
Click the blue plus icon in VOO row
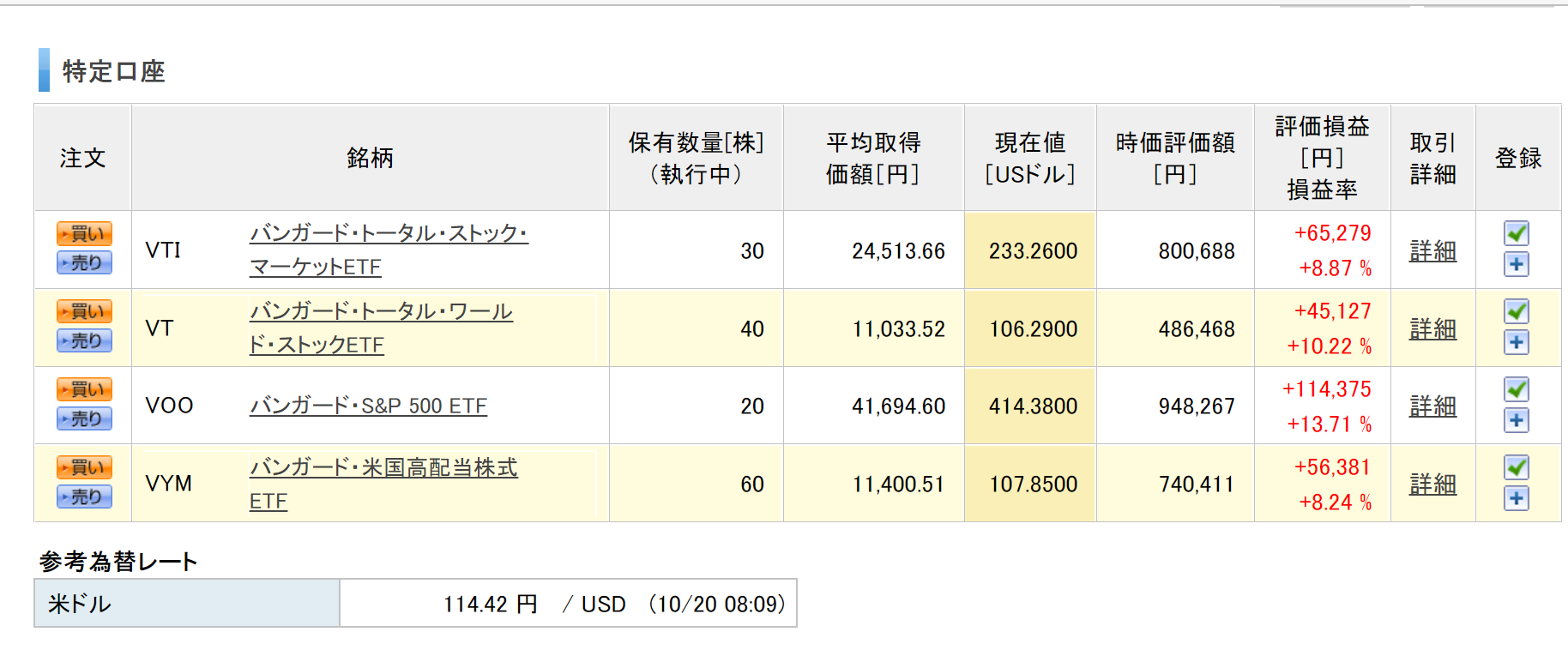tap(1517, 420)
